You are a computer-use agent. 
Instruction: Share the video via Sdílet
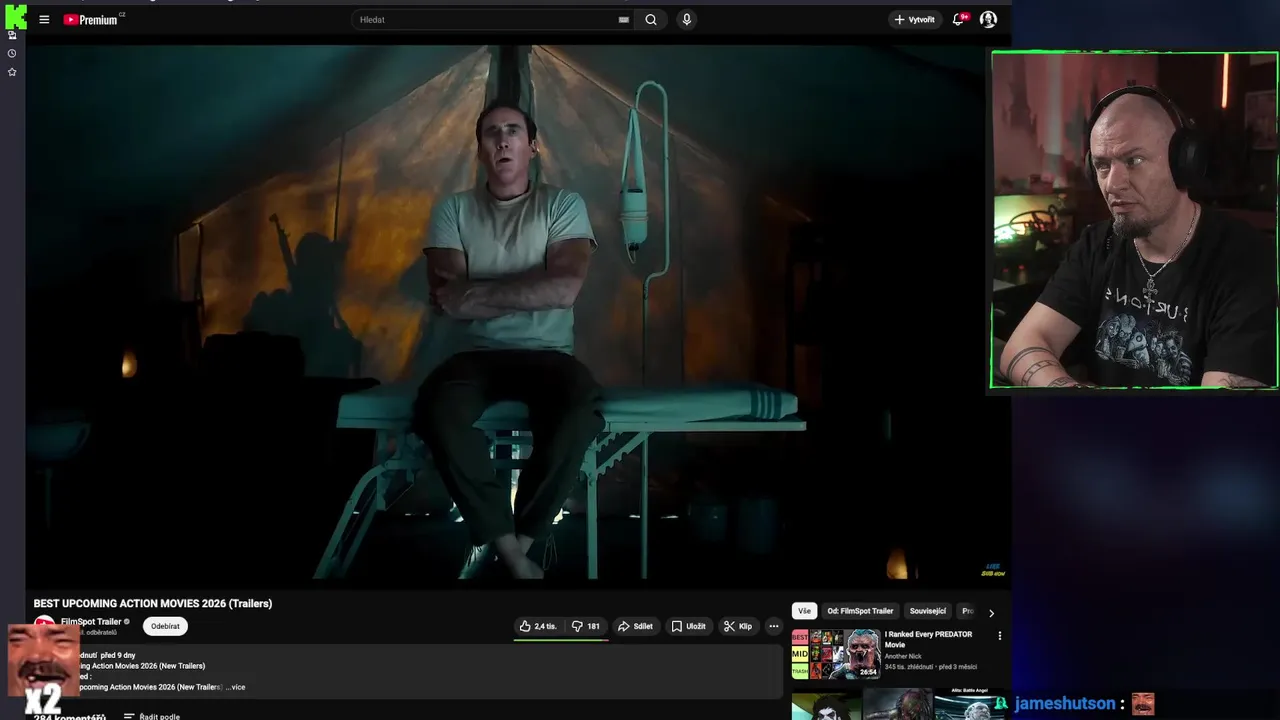(x=635, y=626)
